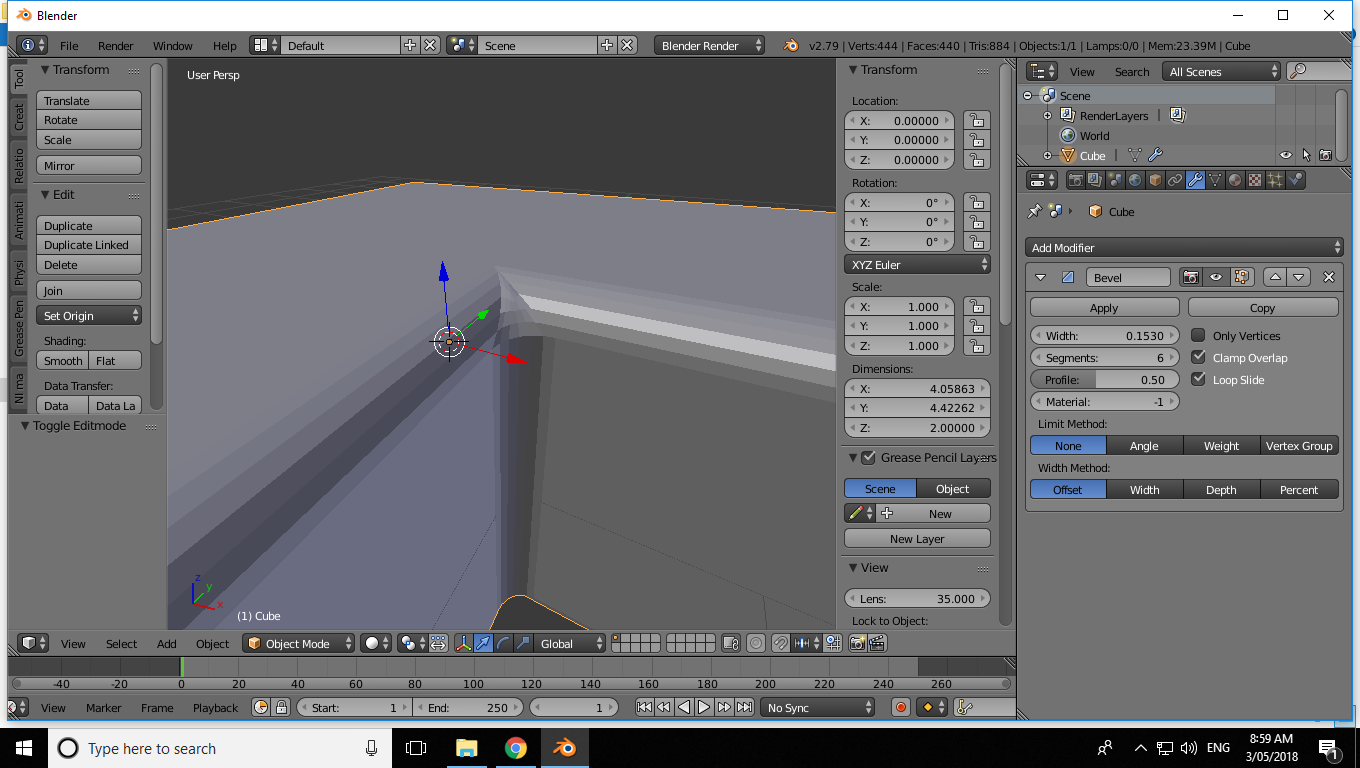1360x768 pixels.
Task: Open the Render menu in the top bar
Action: tap(115, 45)
